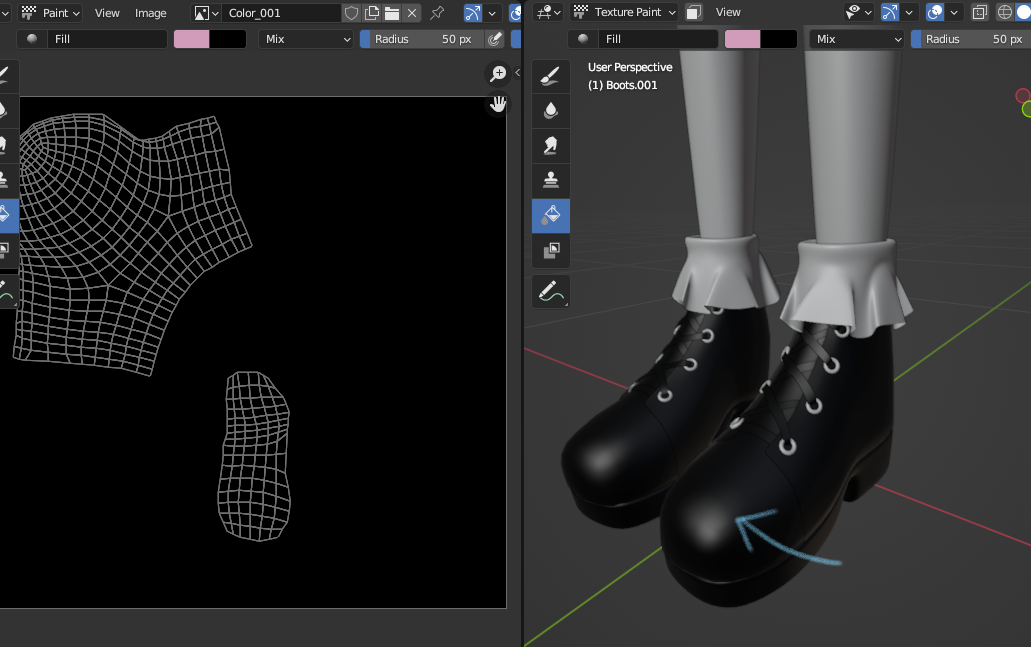
Task: Click the zoom magnifier icon in image editor
Action: click(x=498, y=73)
